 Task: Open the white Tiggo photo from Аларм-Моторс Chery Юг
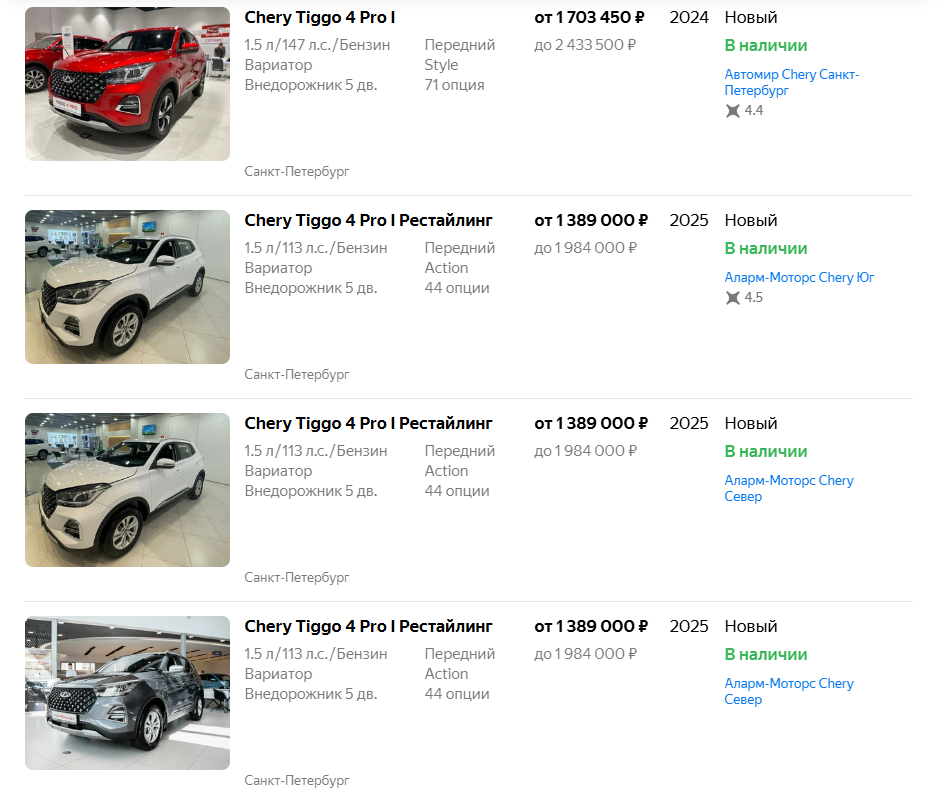pos(127,287)
